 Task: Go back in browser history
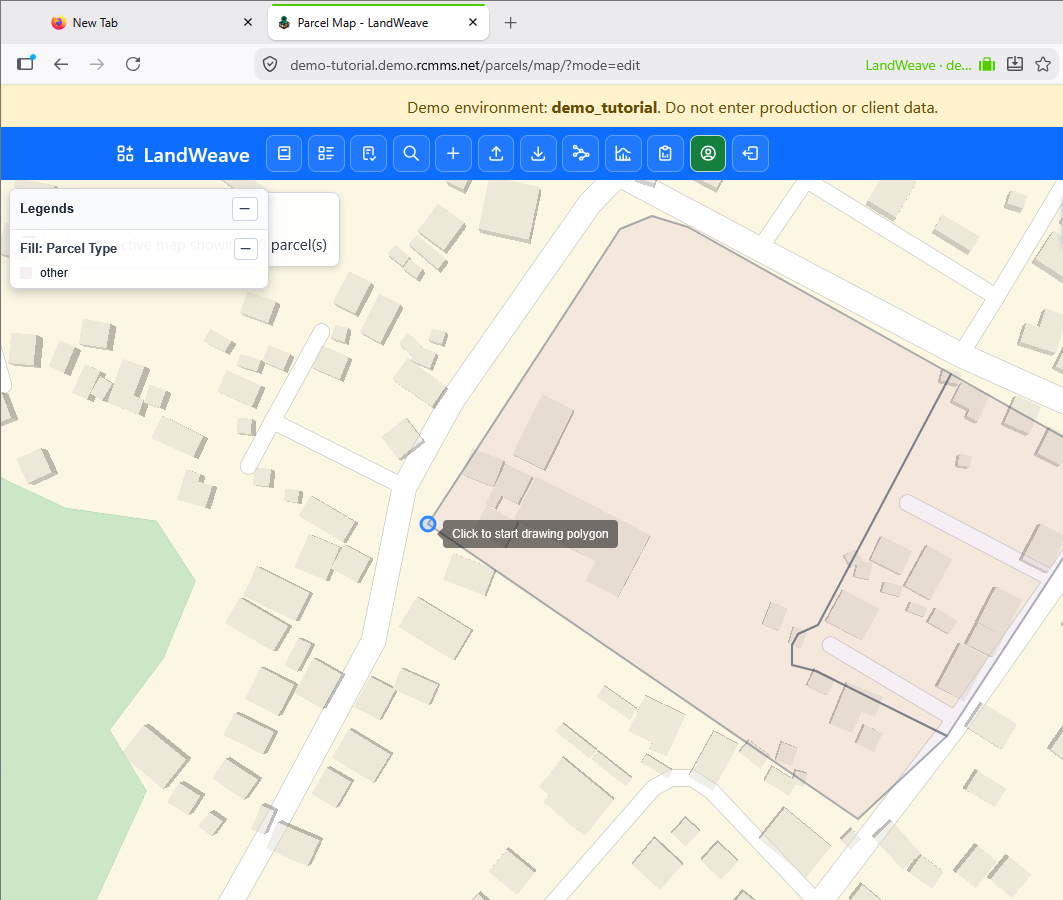61,64
